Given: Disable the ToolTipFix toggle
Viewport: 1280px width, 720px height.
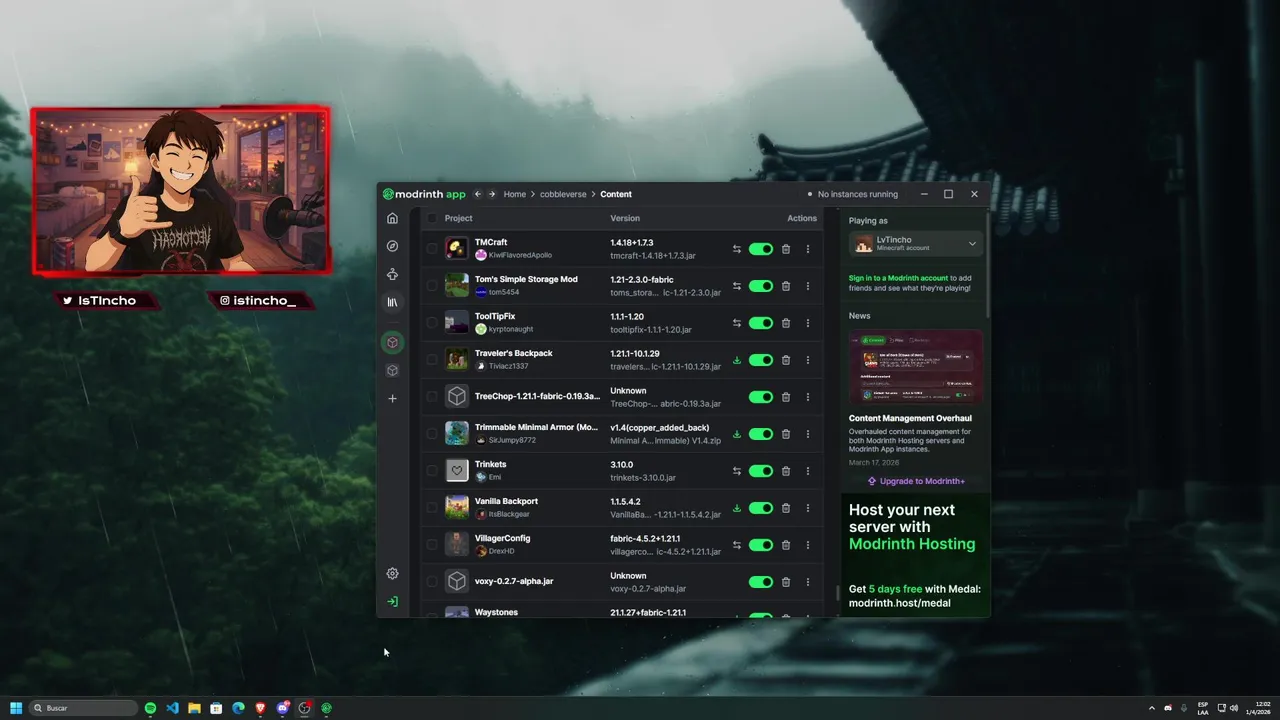Looking at the screenshot, I should 761,323.
